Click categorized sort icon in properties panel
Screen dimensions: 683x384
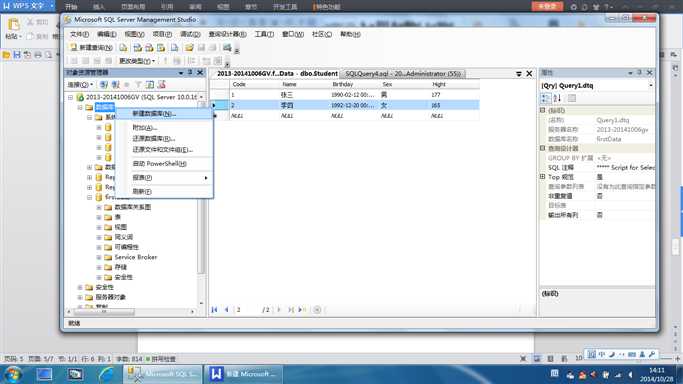545,98
